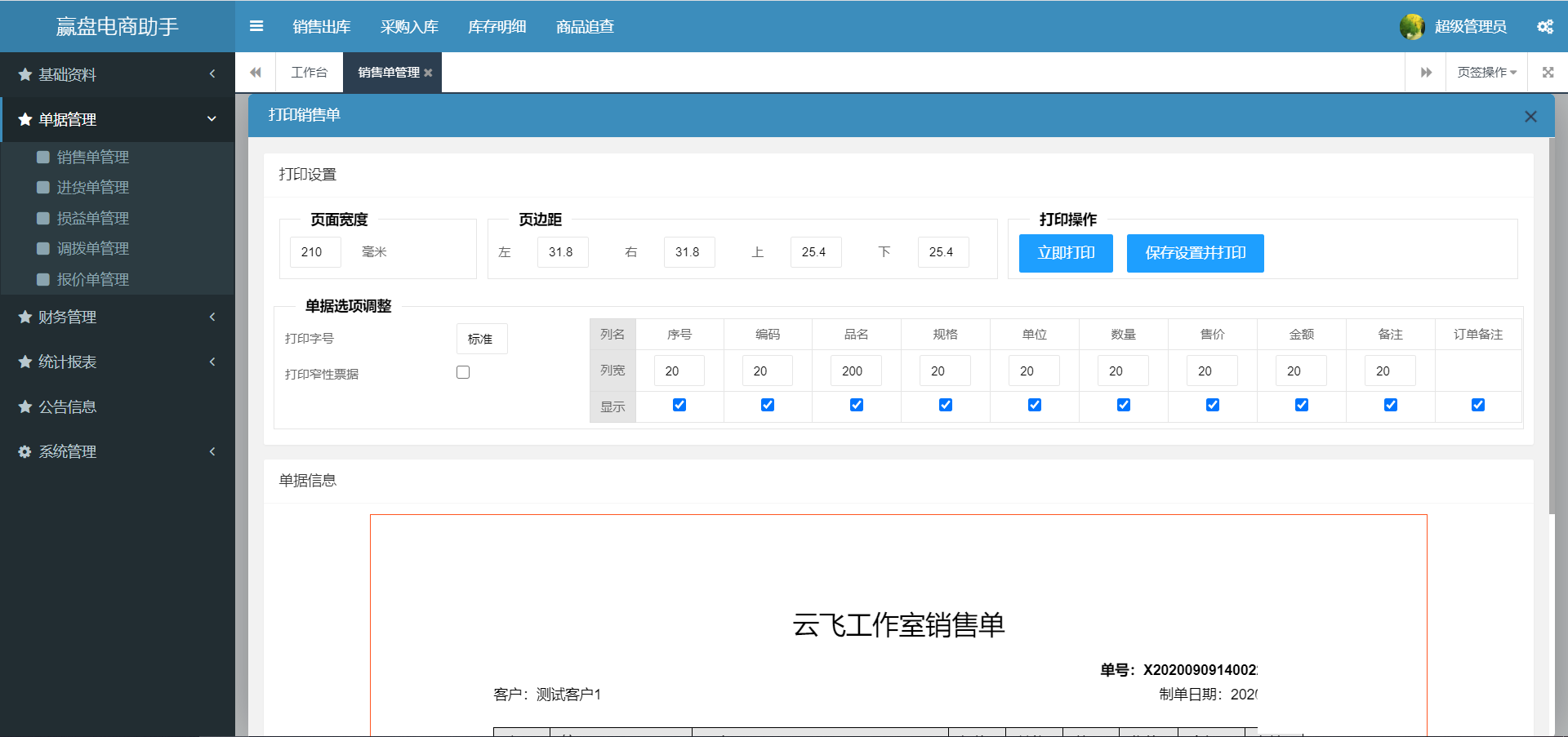Click the dialog's vertical scrollbar
Viewport: 1568px width, 737px height.
(1551, 326)
